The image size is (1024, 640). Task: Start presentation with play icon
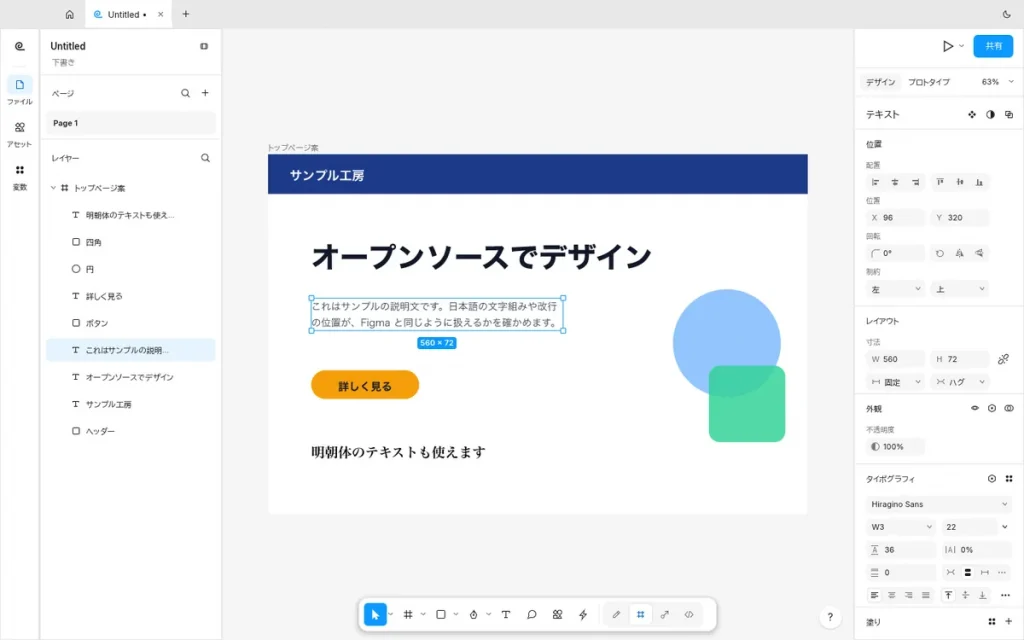(948, 46)
